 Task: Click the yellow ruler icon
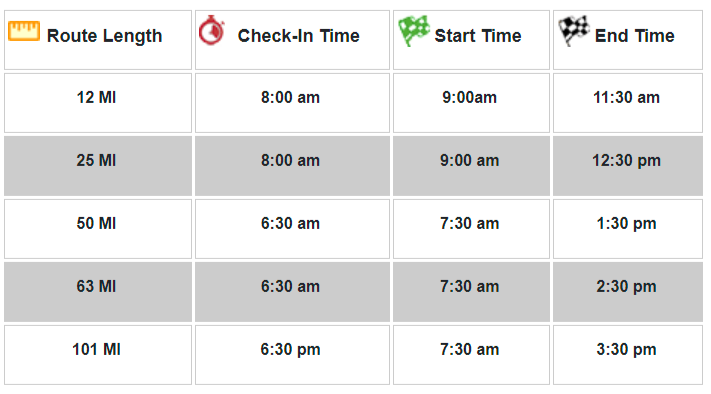[24, 31]
